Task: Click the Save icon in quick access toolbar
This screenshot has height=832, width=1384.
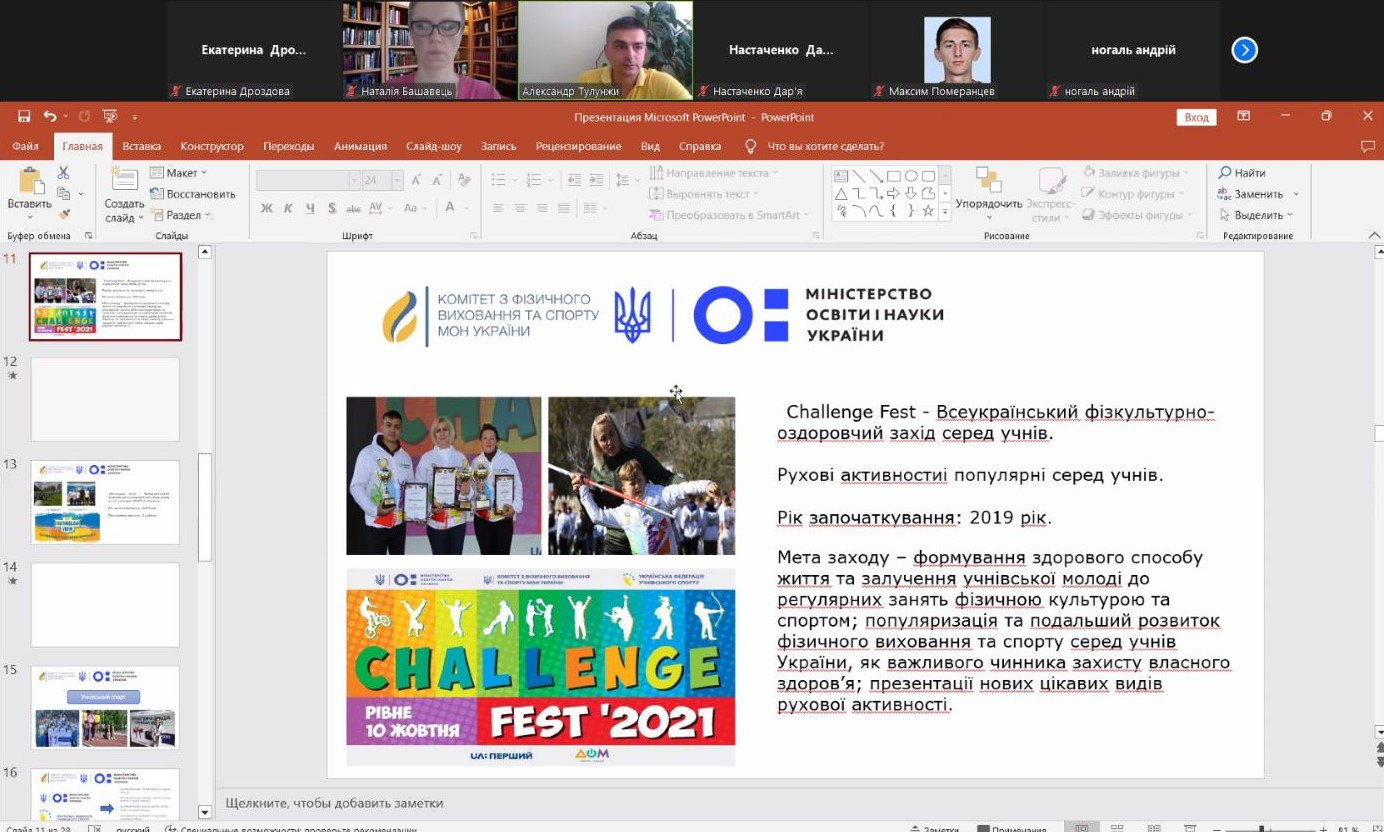Action: [x=24, y=116]
